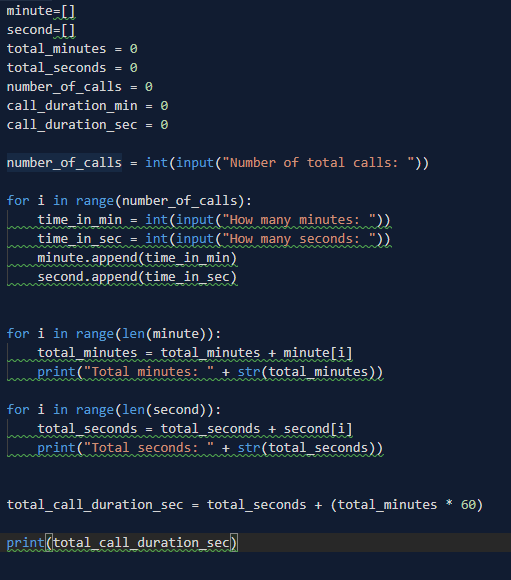Click the line 'second=[]'
Screen dimensions: 511x580
click(41, 30)
